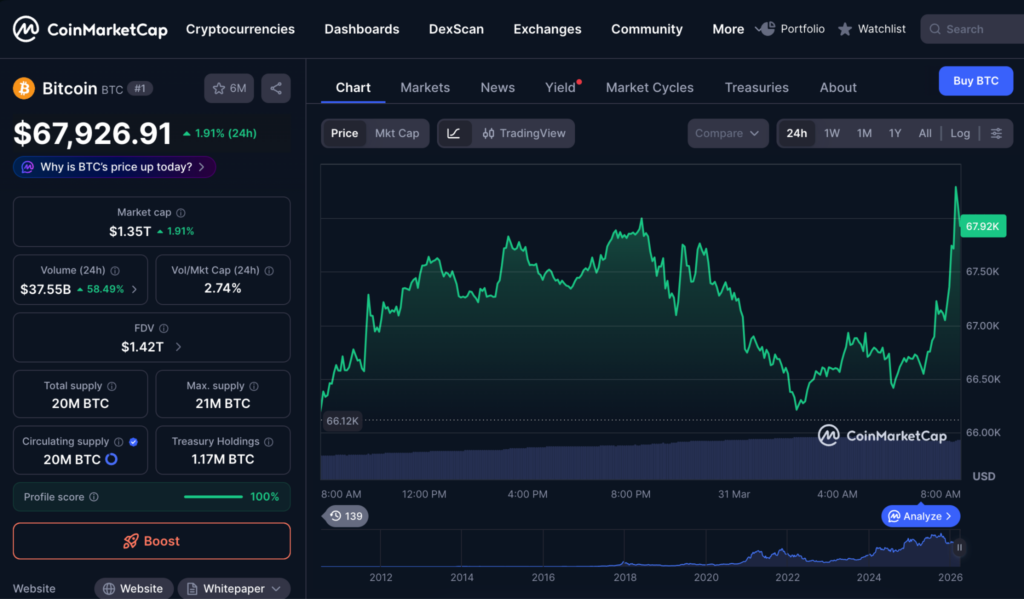Expand the FDV details chevron
Screen dimensions: 1024x599
(x=179, y=347)
